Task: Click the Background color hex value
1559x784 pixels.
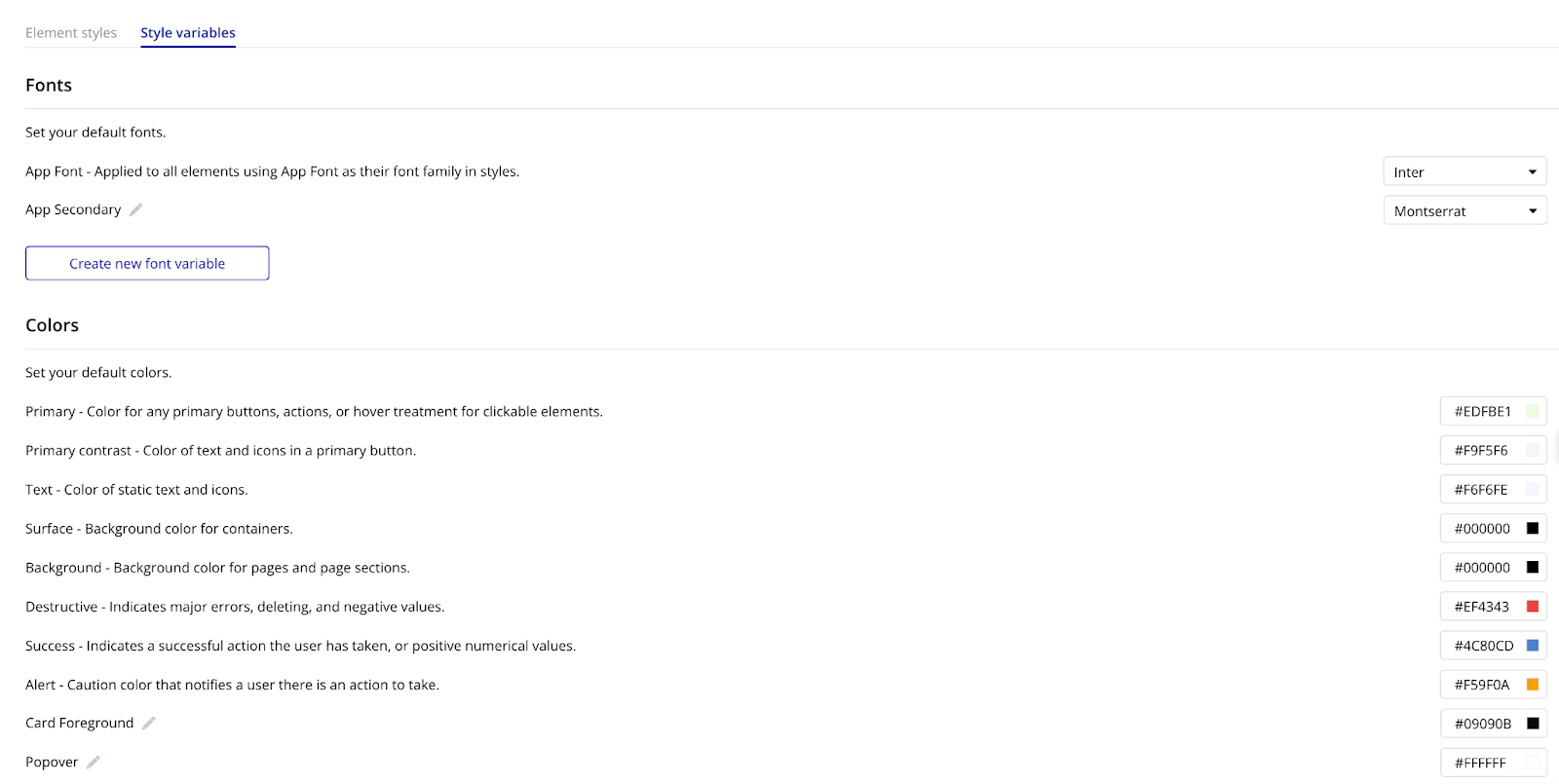Action: [1482, 567]
